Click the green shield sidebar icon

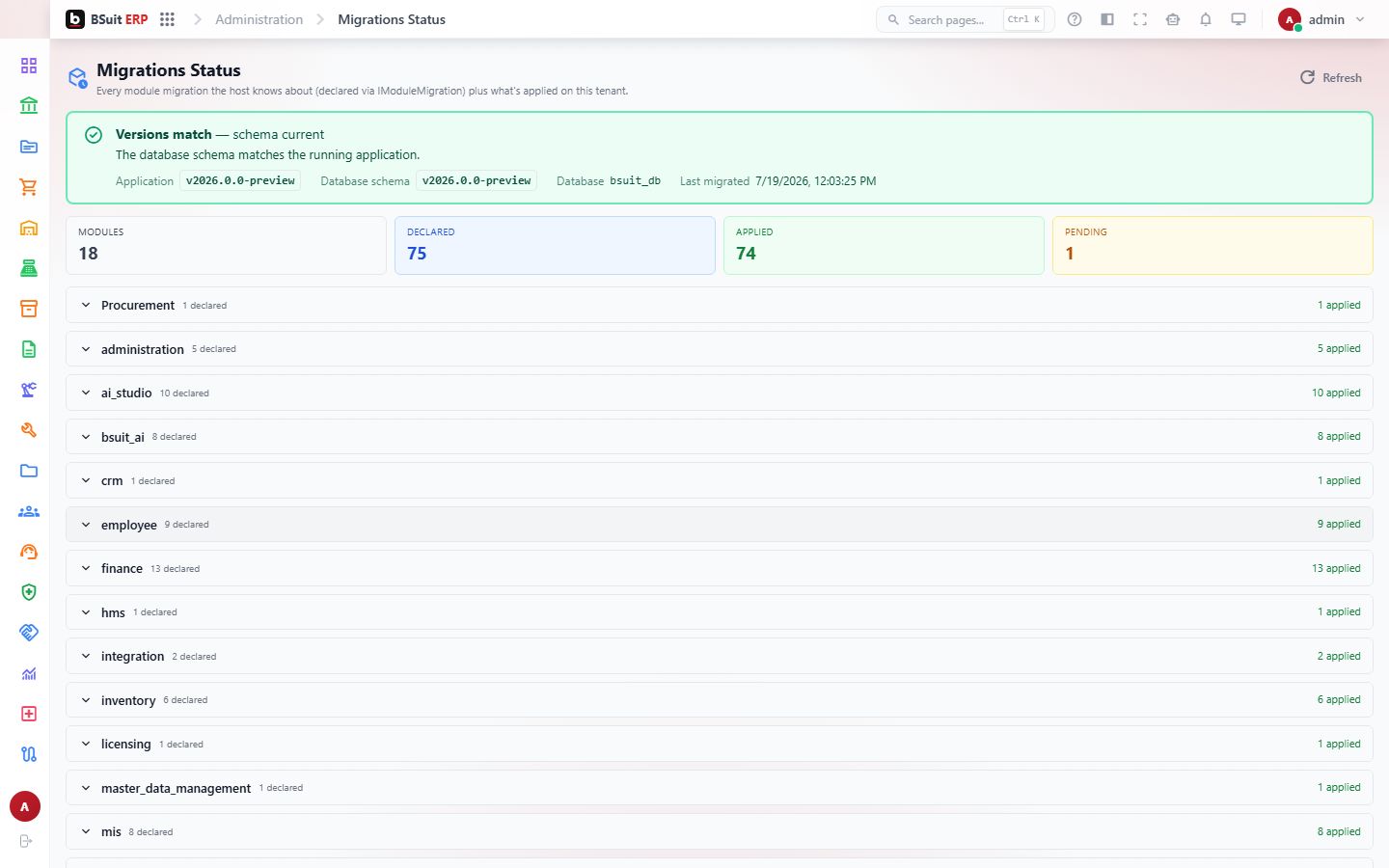pyautogui.click(x=29, y=592)
